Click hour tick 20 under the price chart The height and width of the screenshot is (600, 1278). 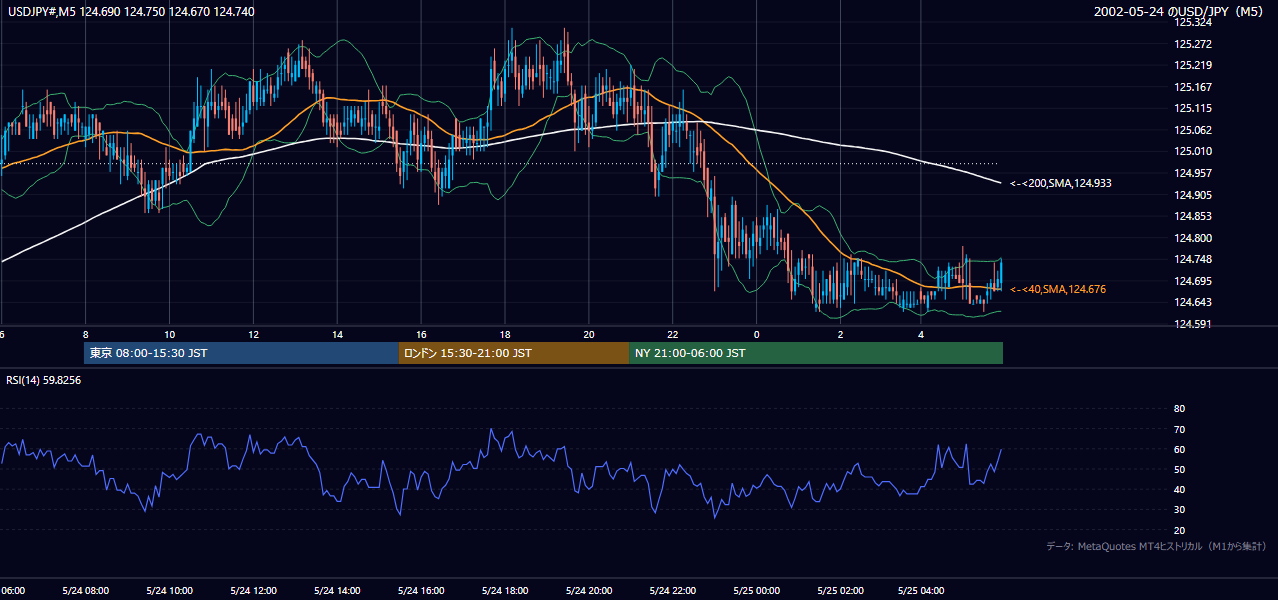[x=589, y=334]
